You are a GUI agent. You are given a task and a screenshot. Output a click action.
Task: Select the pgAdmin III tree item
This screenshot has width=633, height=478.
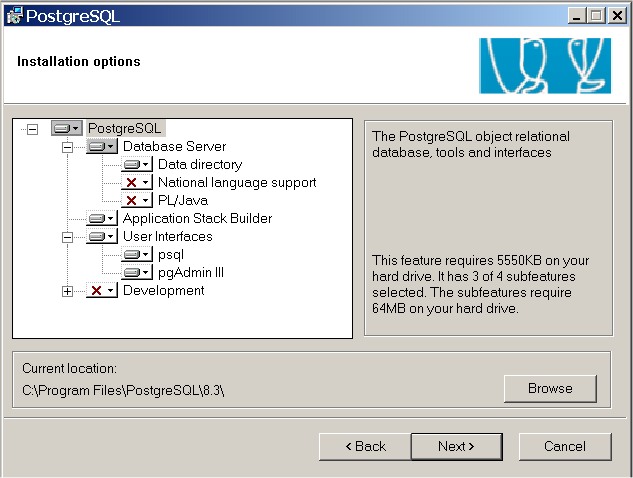click(x=191, y=273)
